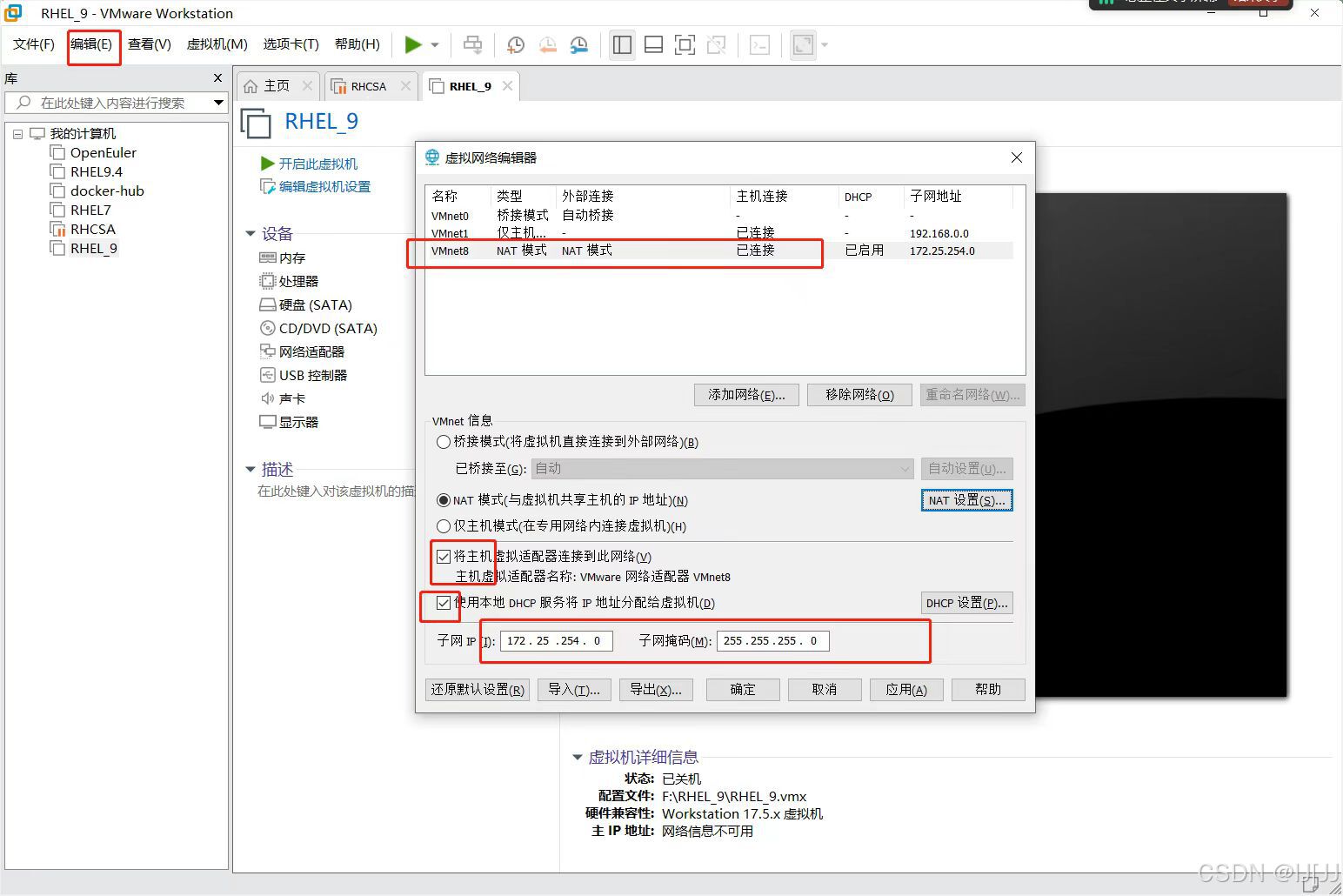
Task: Open the 文件(F) menu
Action: (34, 44)
